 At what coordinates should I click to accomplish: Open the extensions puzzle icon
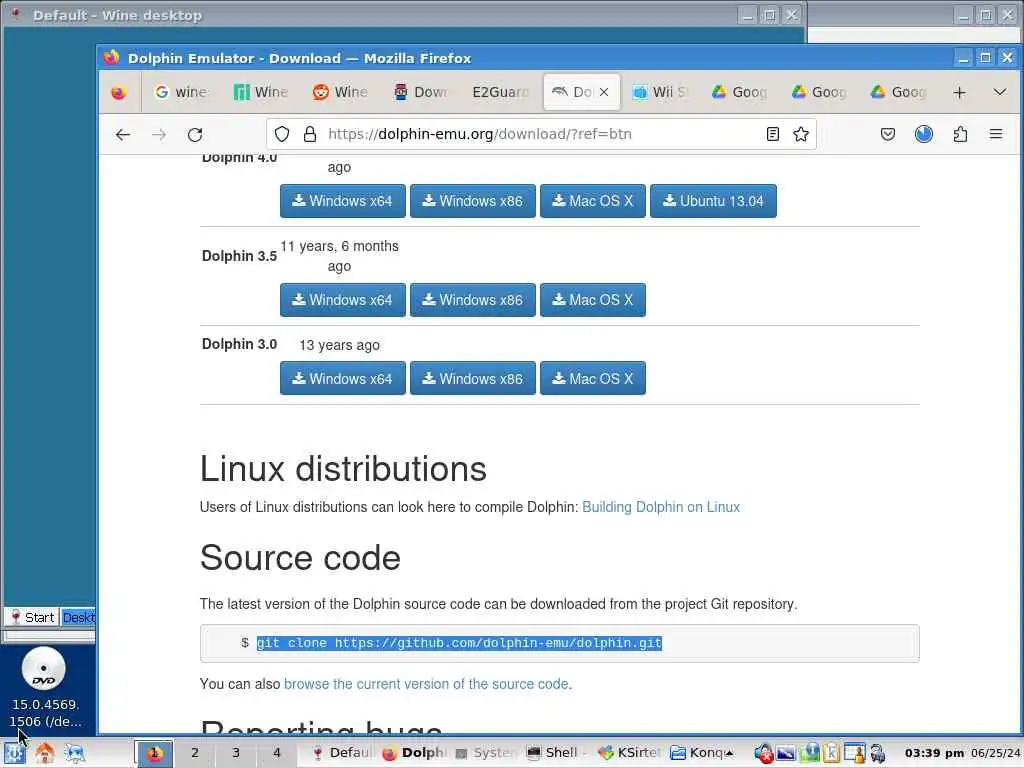960,135
